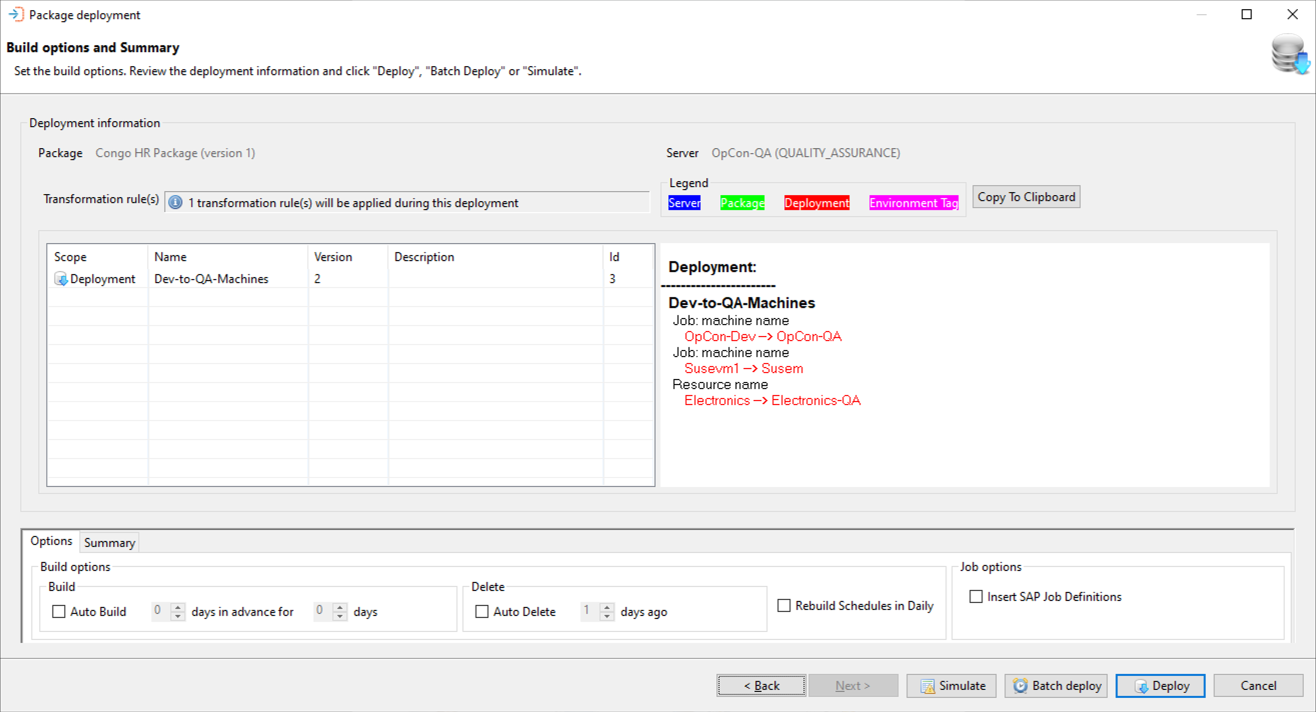Check Insert SAP Job Definitions

(x=976, y=596)
